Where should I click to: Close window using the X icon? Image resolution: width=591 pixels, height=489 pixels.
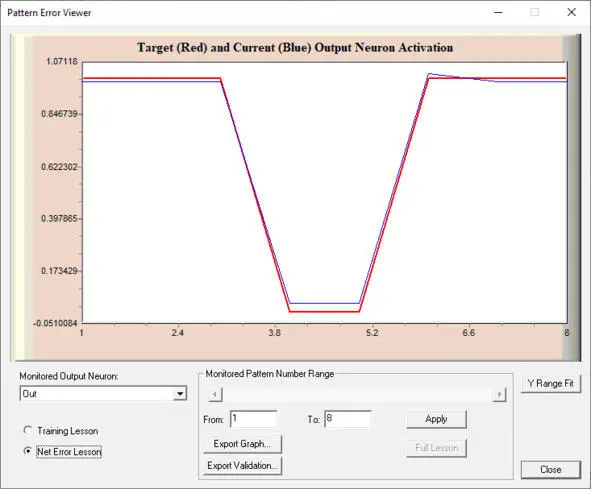tap(571, 12)
